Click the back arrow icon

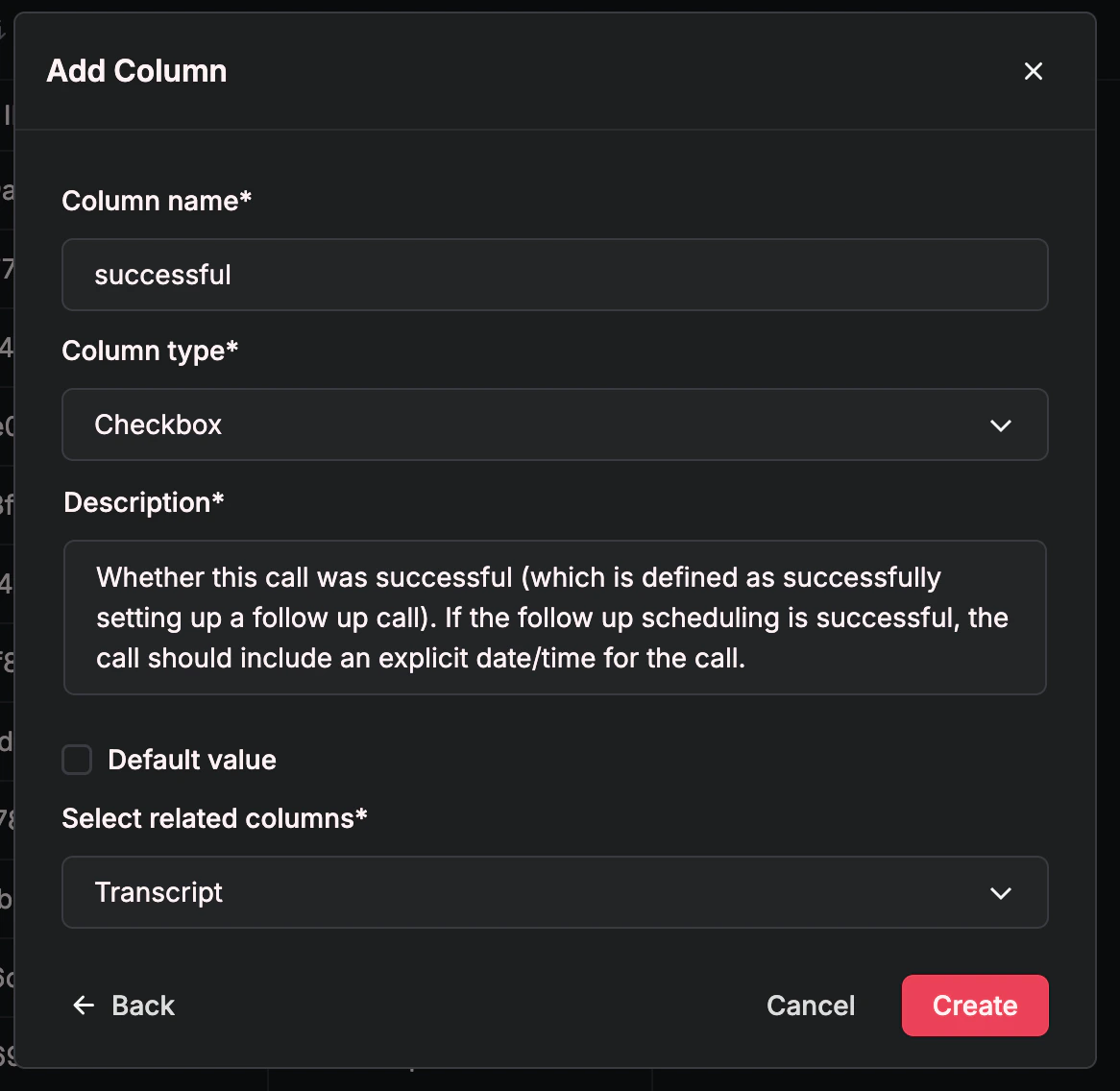(x=83, y=1006)
